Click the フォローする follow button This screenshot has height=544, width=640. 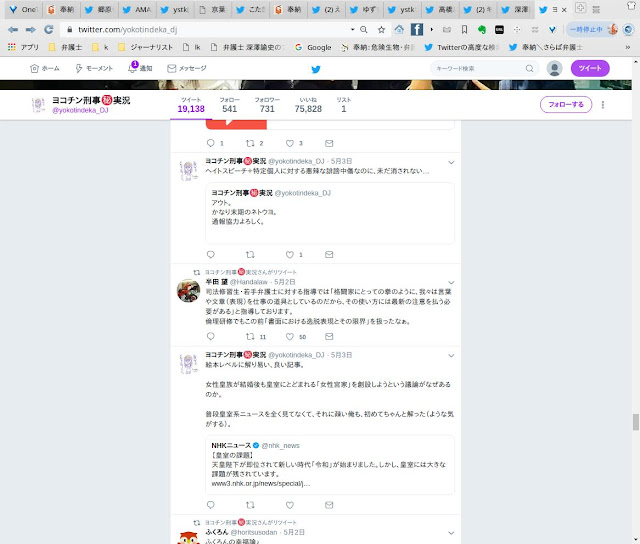click(566, 104)
